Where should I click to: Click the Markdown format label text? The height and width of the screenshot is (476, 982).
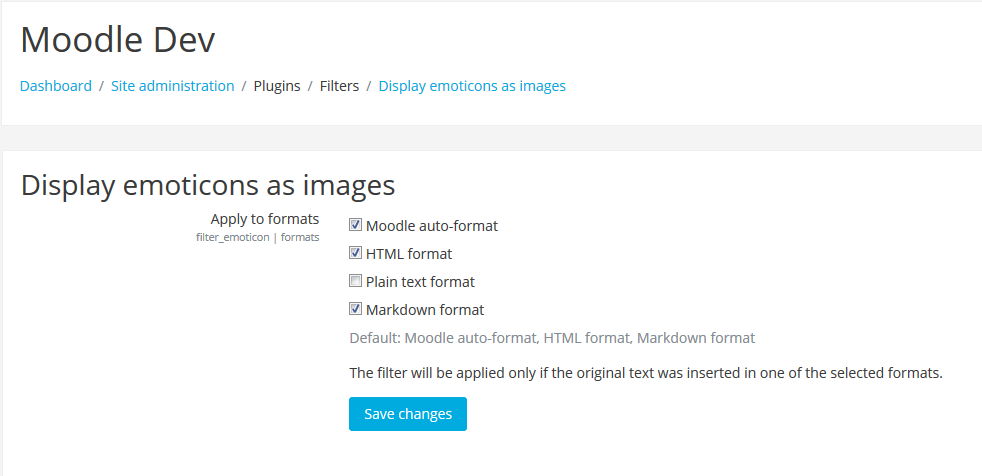(x=425, y=310)
